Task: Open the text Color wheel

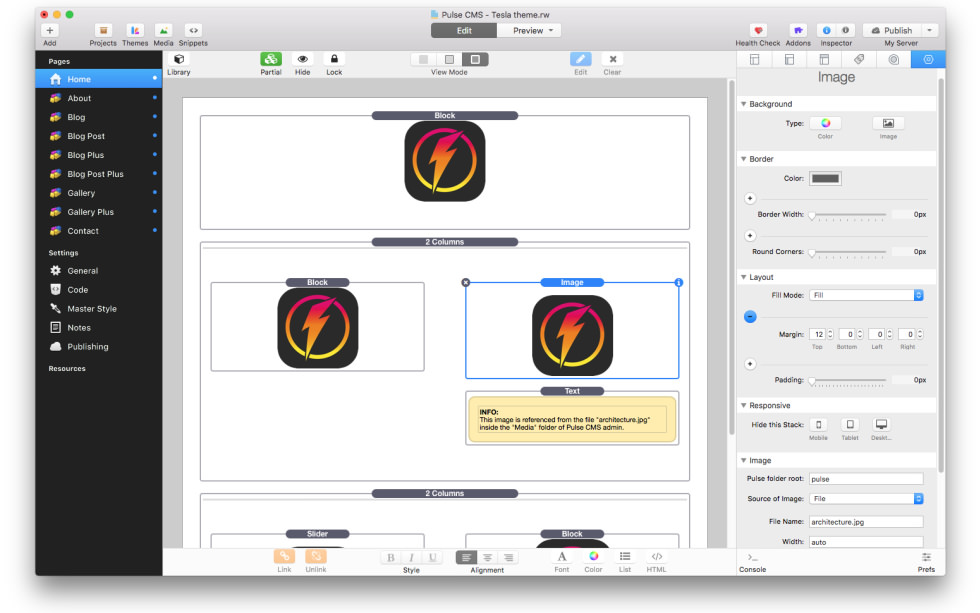Action: (593, 556)
